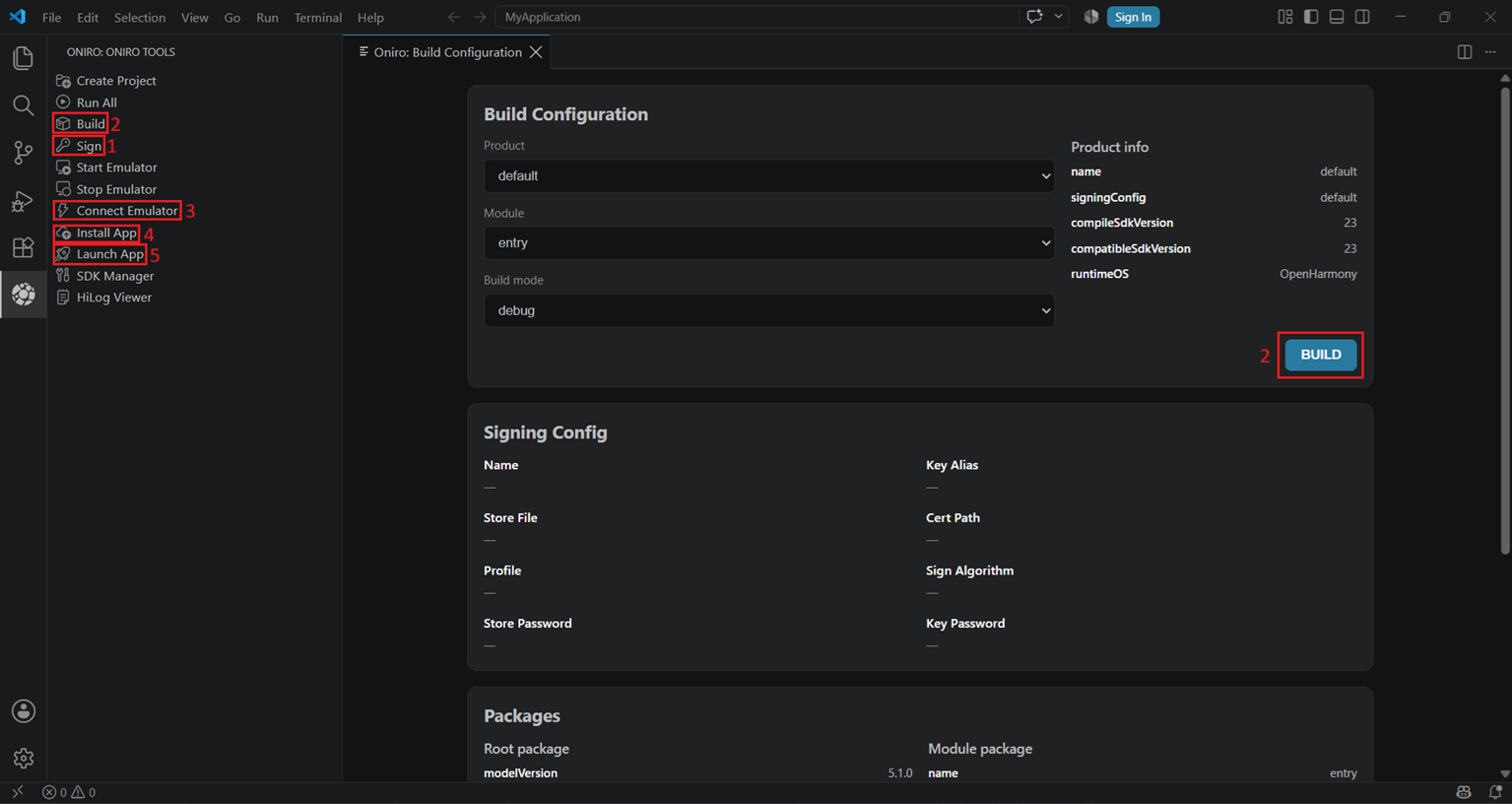The width and height of the screenshot is (1512, 804).
Task: Click the Sign key icon
Action: 63,146
